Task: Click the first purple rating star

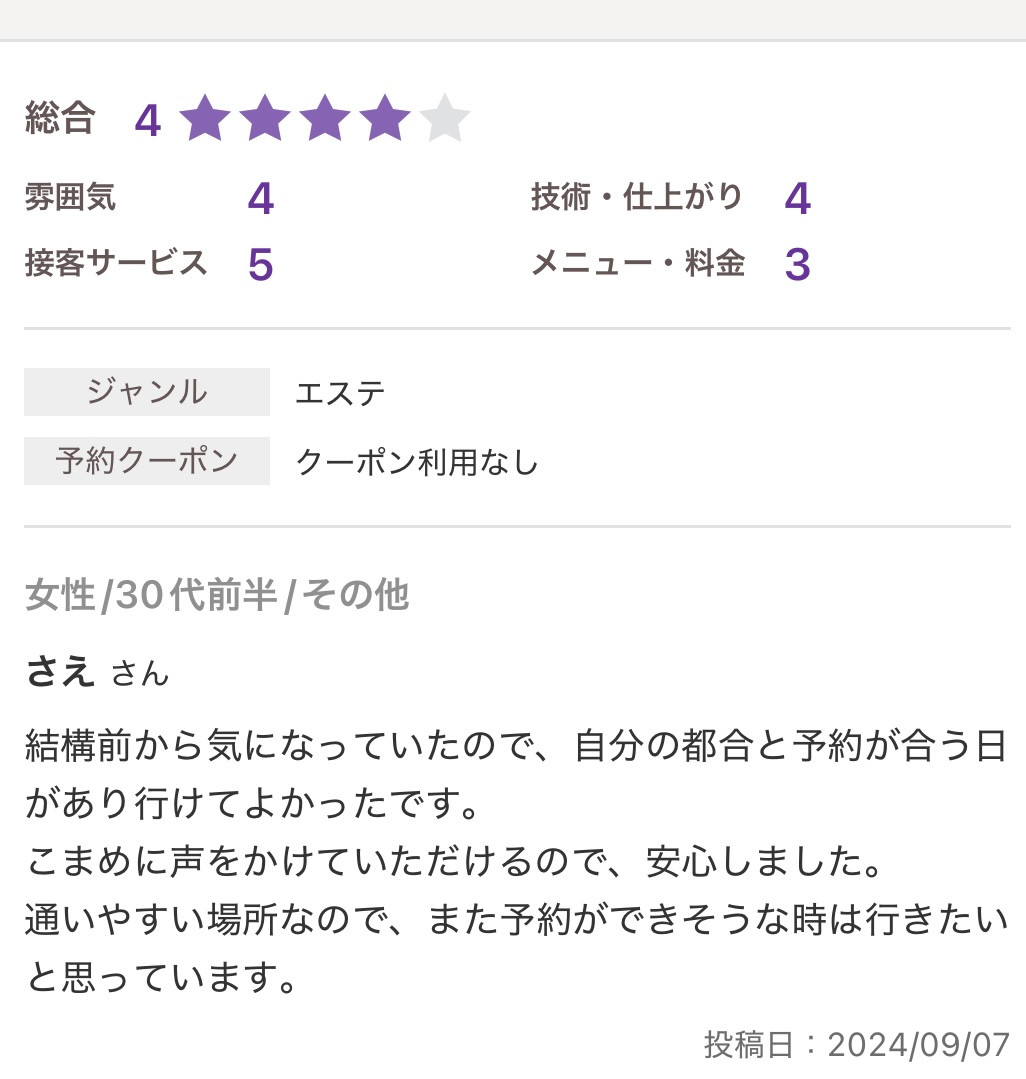Action: [x=206, y=120]
